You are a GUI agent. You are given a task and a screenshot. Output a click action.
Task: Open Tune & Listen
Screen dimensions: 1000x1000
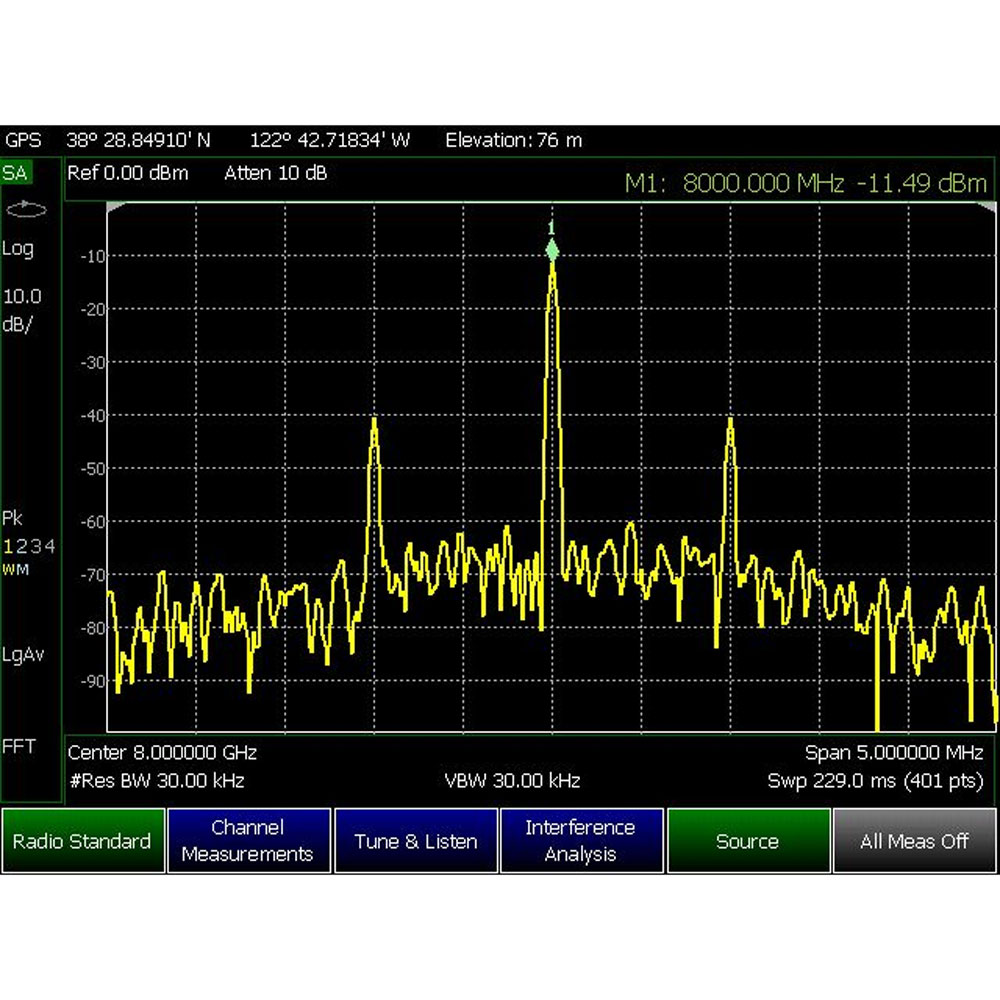click(x=415, y=841)
